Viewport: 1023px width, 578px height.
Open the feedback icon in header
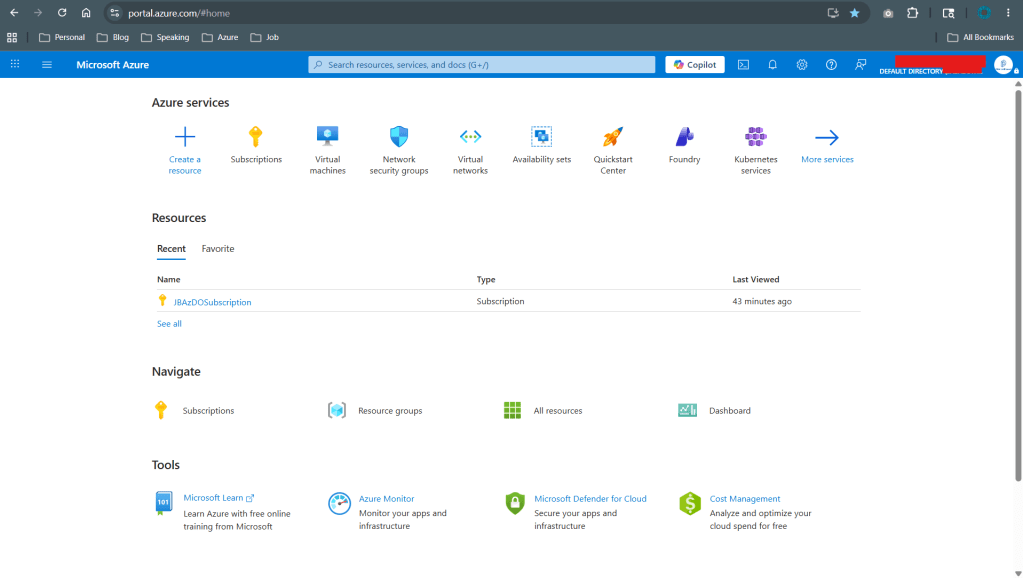click(861, 65)
